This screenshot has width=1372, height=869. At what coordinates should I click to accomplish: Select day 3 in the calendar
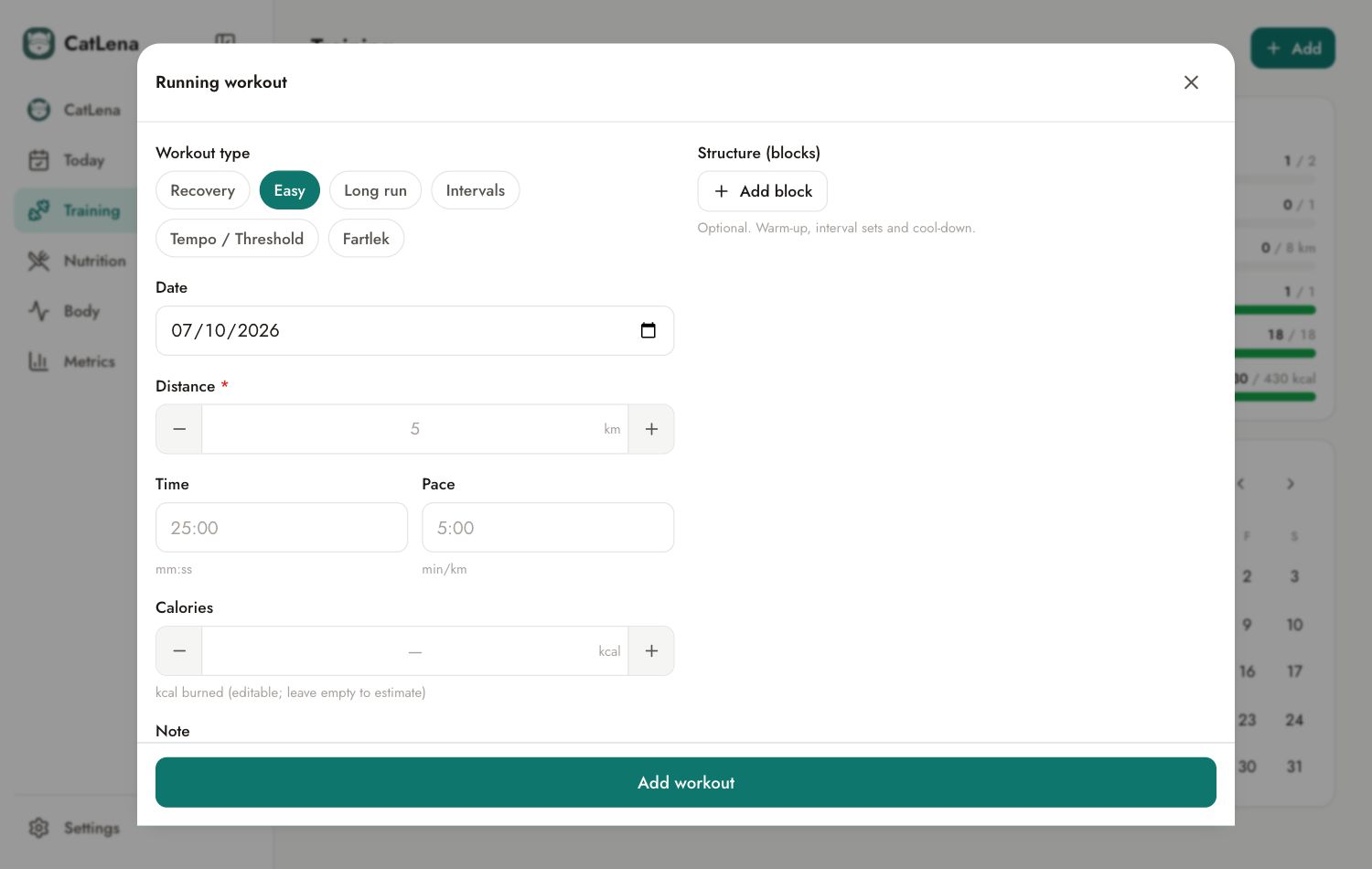[1294, 576]
